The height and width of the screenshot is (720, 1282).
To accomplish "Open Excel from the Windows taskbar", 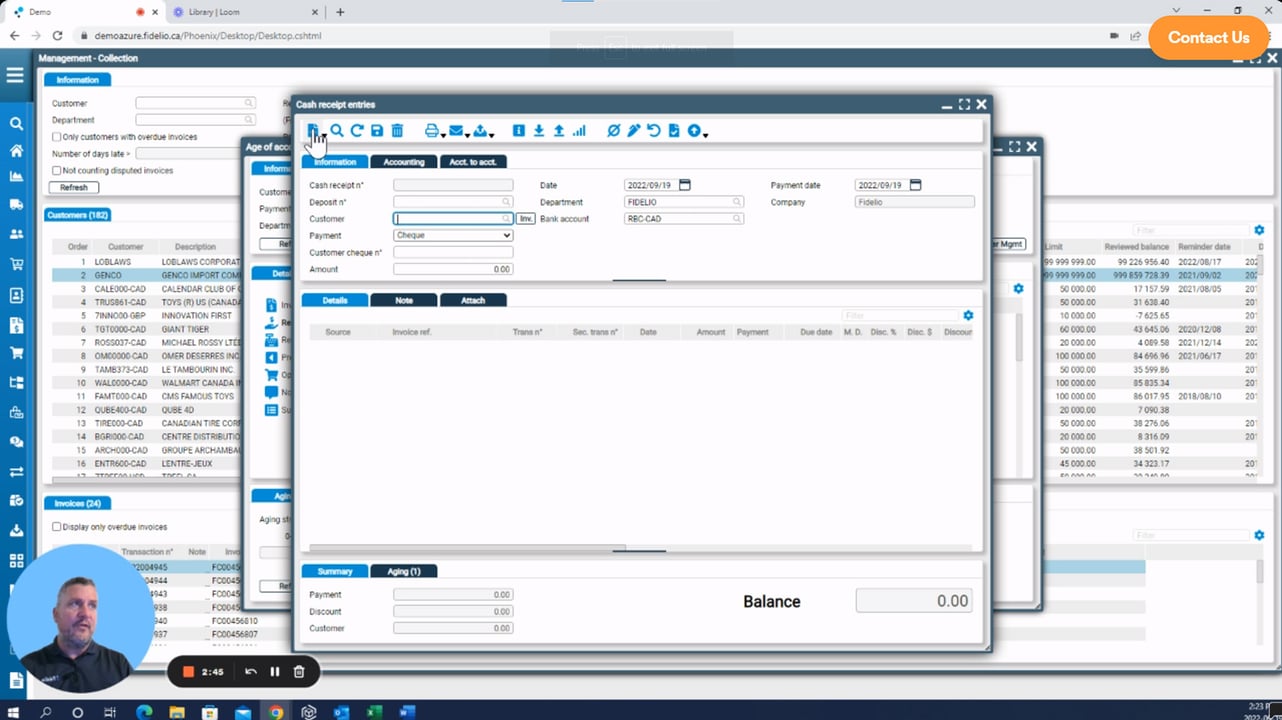I will tap(373, 712).
